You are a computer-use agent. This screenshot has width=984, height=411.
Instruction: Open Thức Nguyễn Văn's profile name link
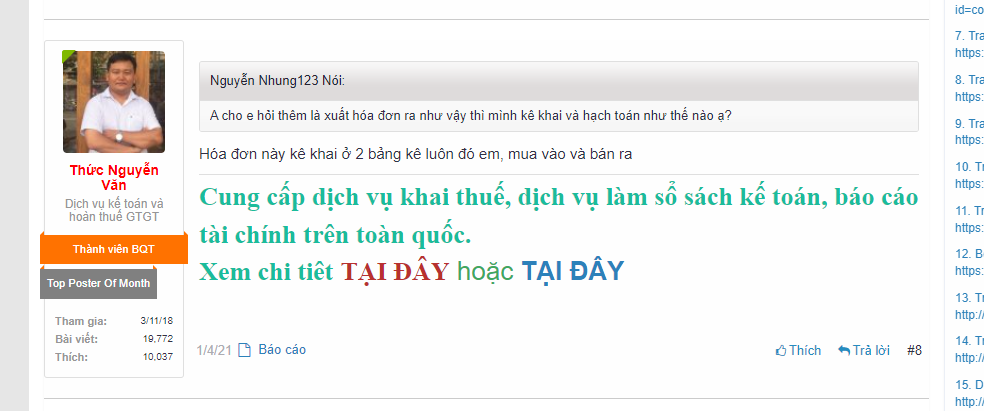[114, 178]
